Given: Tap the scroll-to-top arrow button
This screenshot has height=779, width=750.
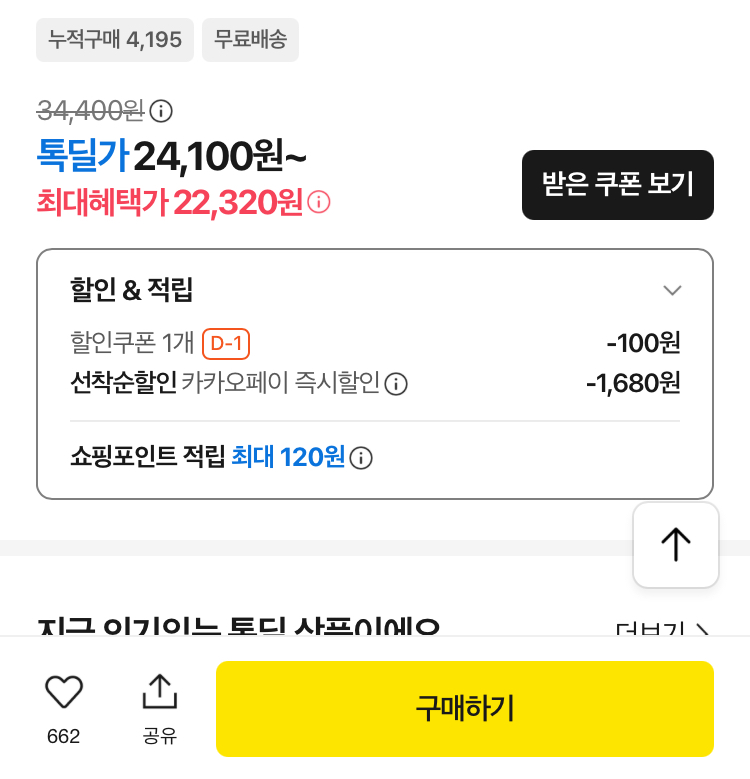Looking at the screenshot, I should pos(675,545).
